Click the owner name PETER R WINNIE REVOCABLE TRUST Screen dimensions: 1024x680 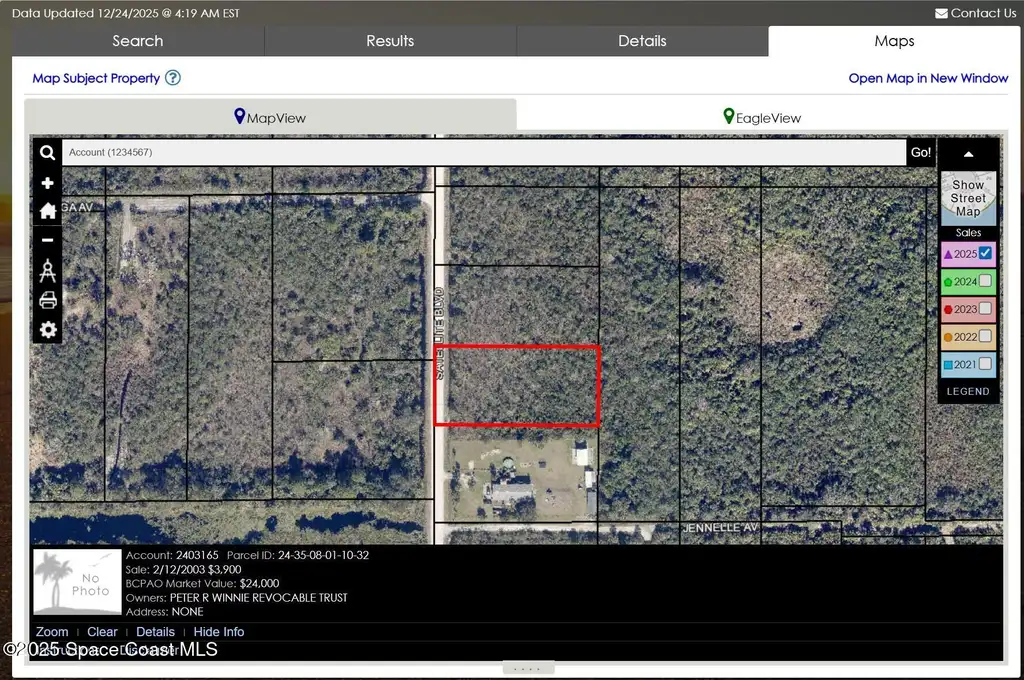259,598
